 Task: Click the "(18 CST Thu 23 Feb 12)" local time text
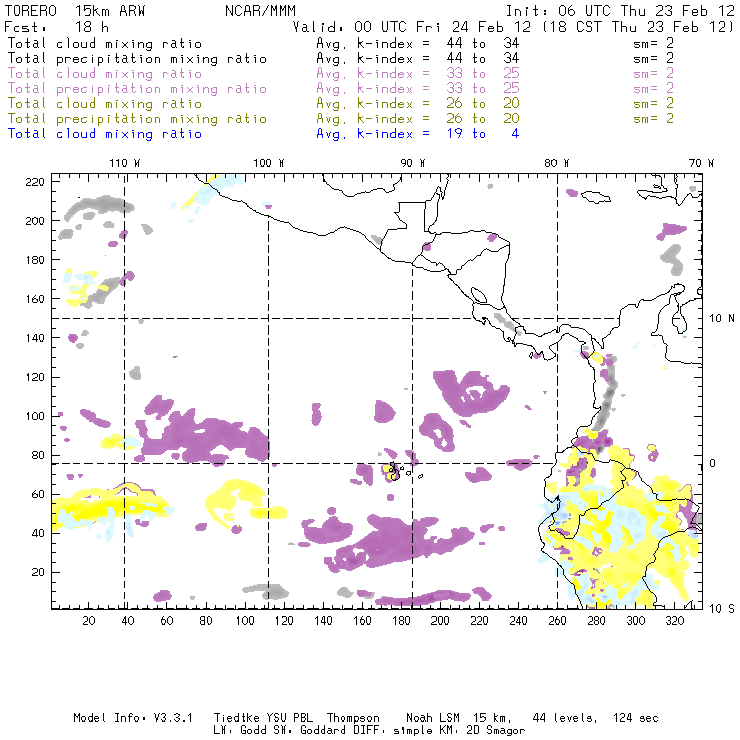637,27
